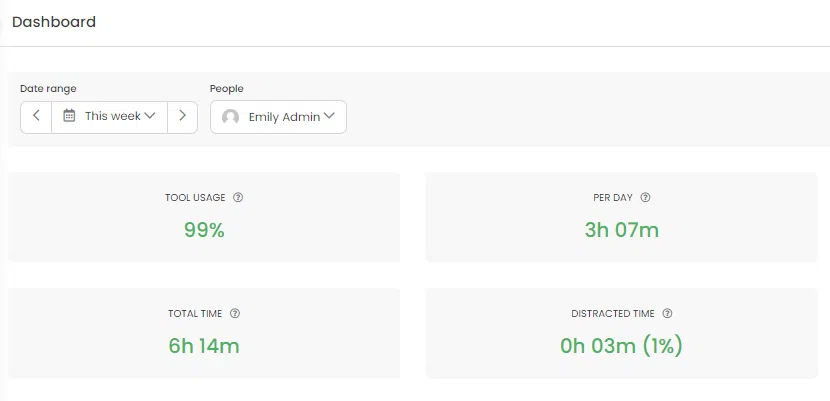Select the 0h 03m distracted time value
The width and height of the screenshot is (830, 401).
[598, 346]
